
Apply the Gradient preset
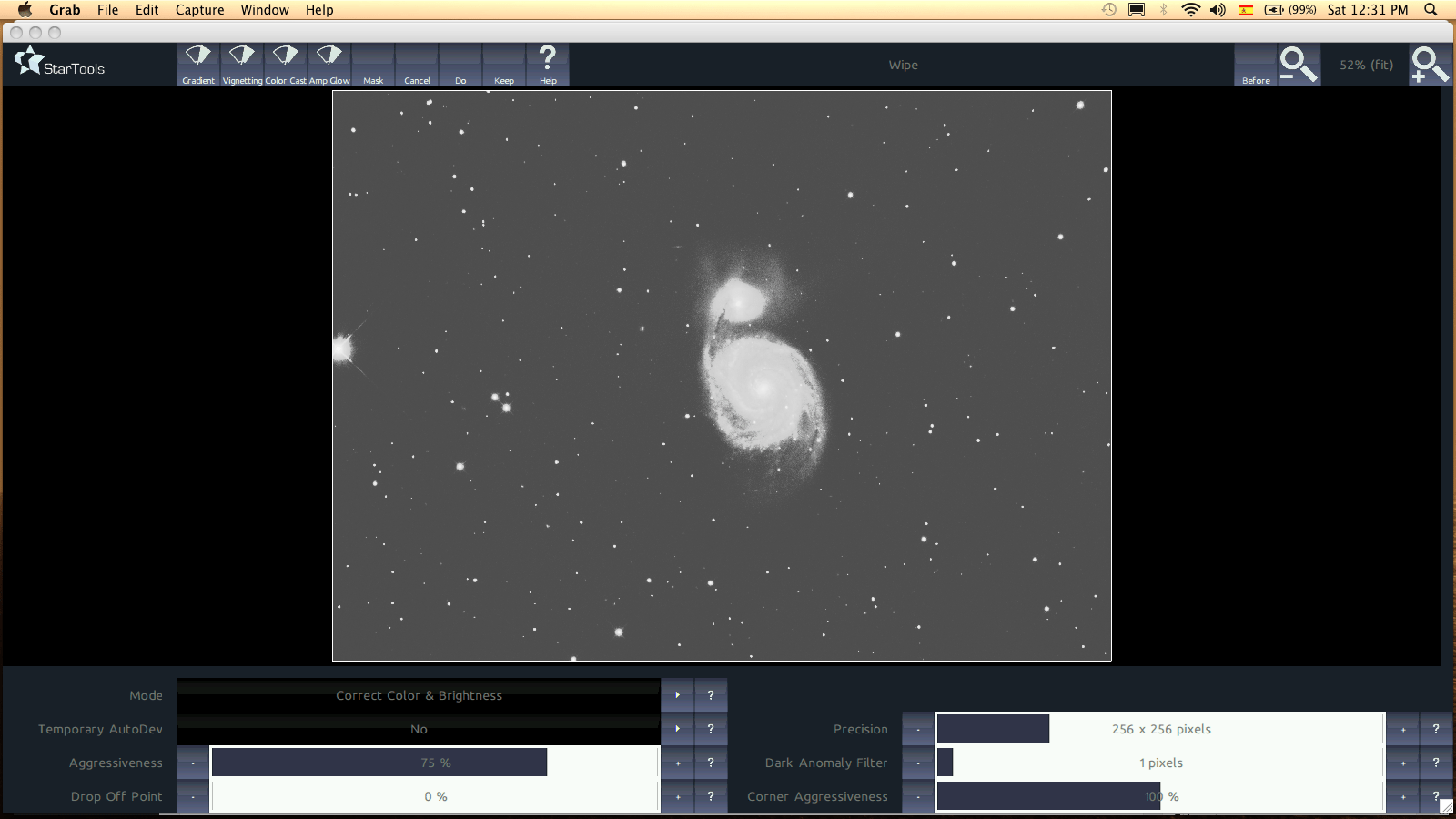point(197,64)
